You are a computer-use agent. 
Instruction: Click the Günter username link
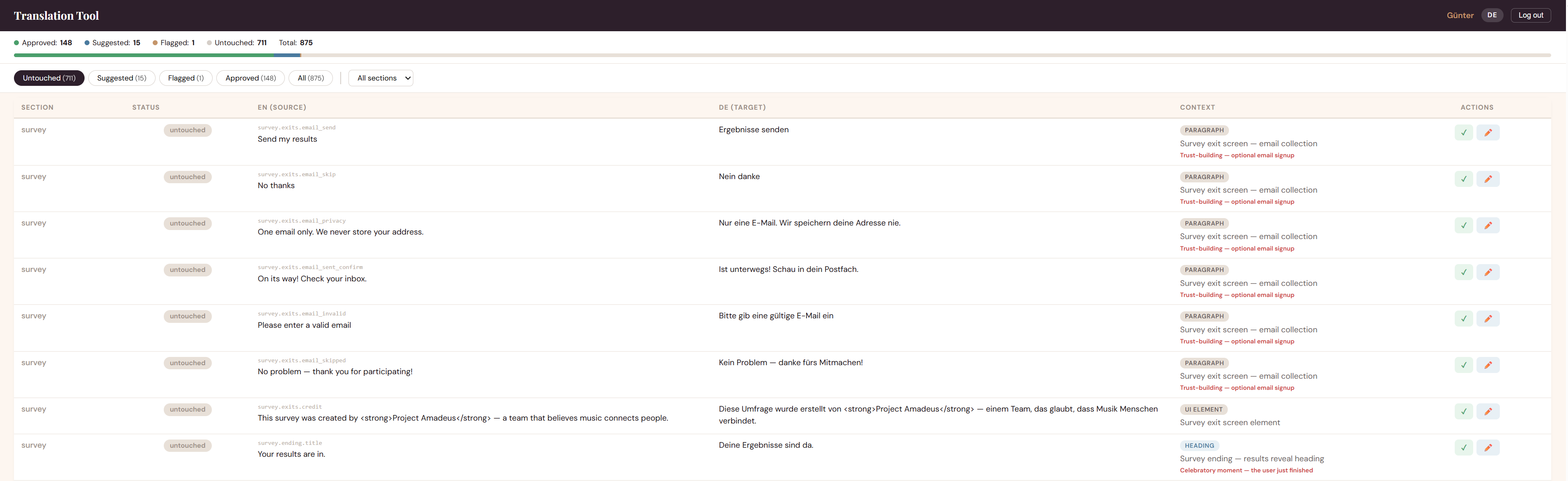pyautogui.click(x=1460, y=15)
